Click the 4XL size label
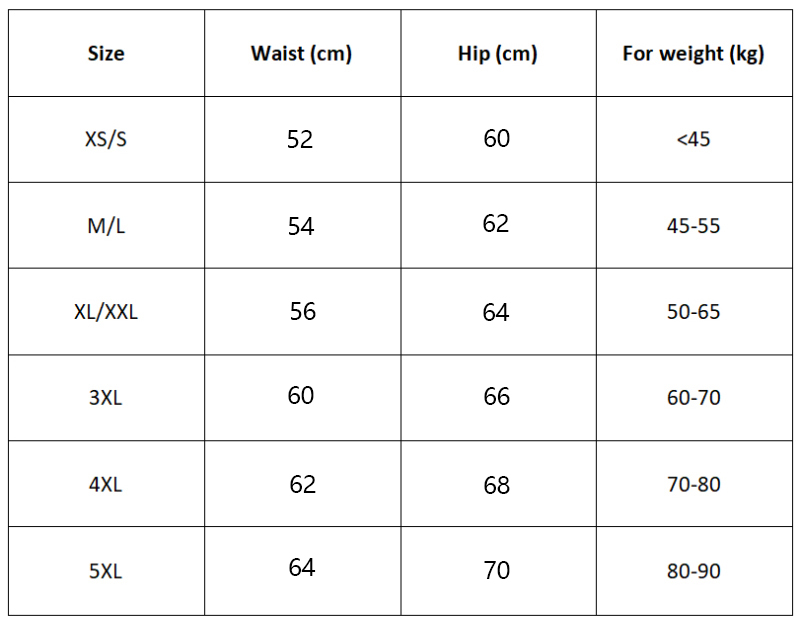 106,485
